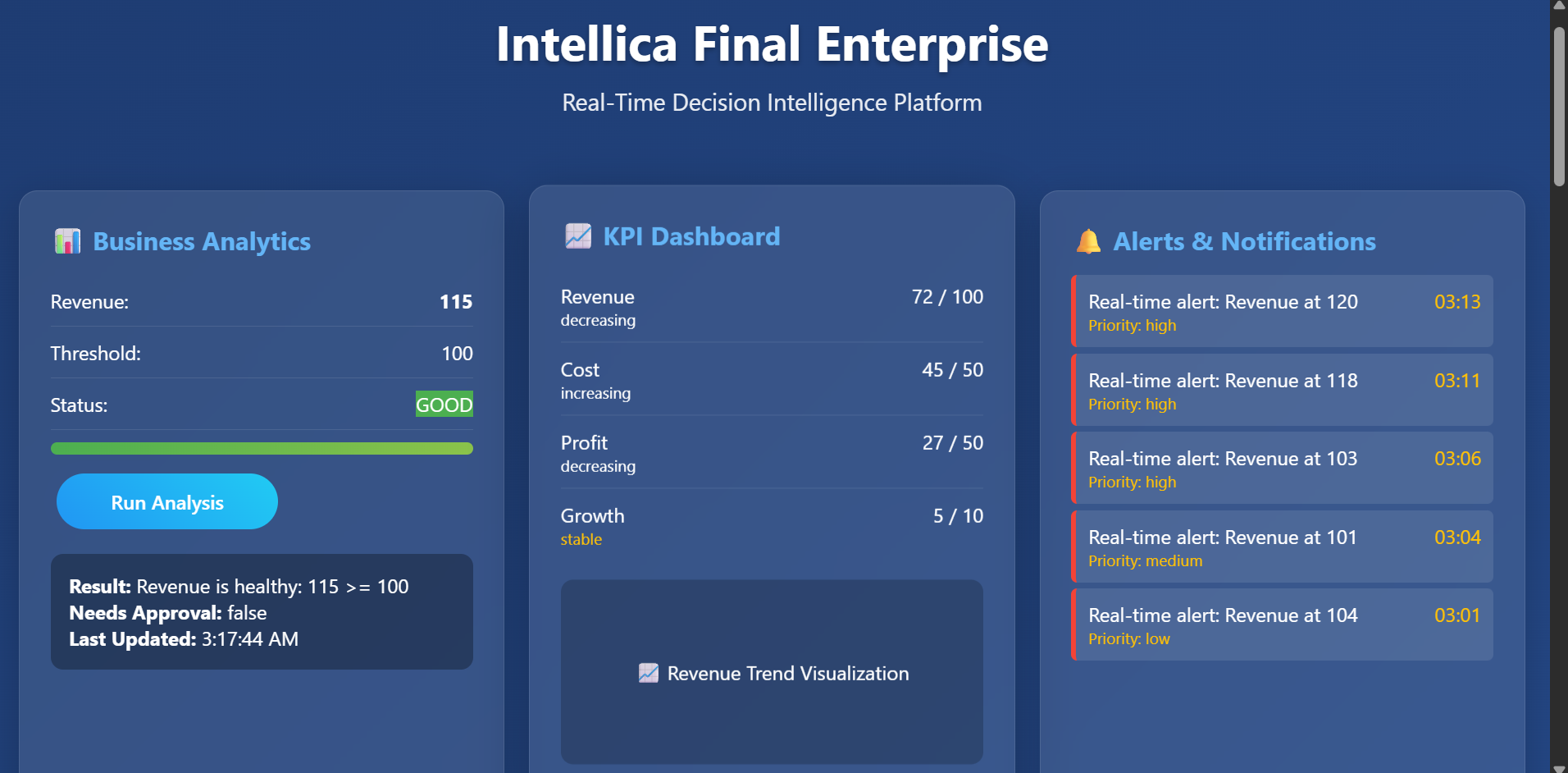Click the Result: Revenue is healthy text
The image size is (1568, 773).
pos(239,587)
